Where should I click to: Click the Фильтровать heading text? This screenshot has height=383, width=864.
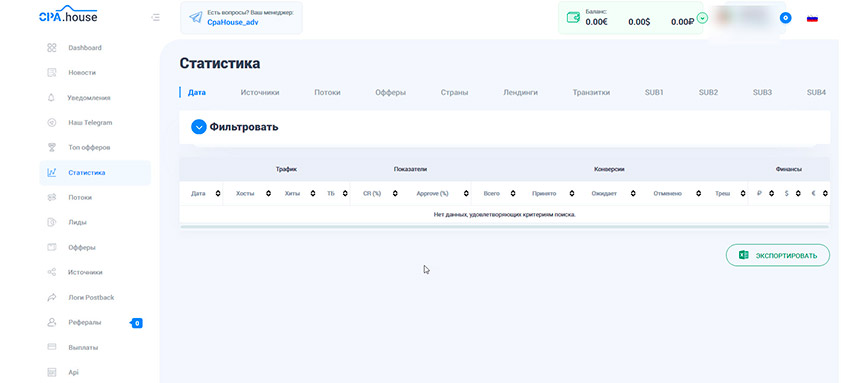(x=244, y=127)
